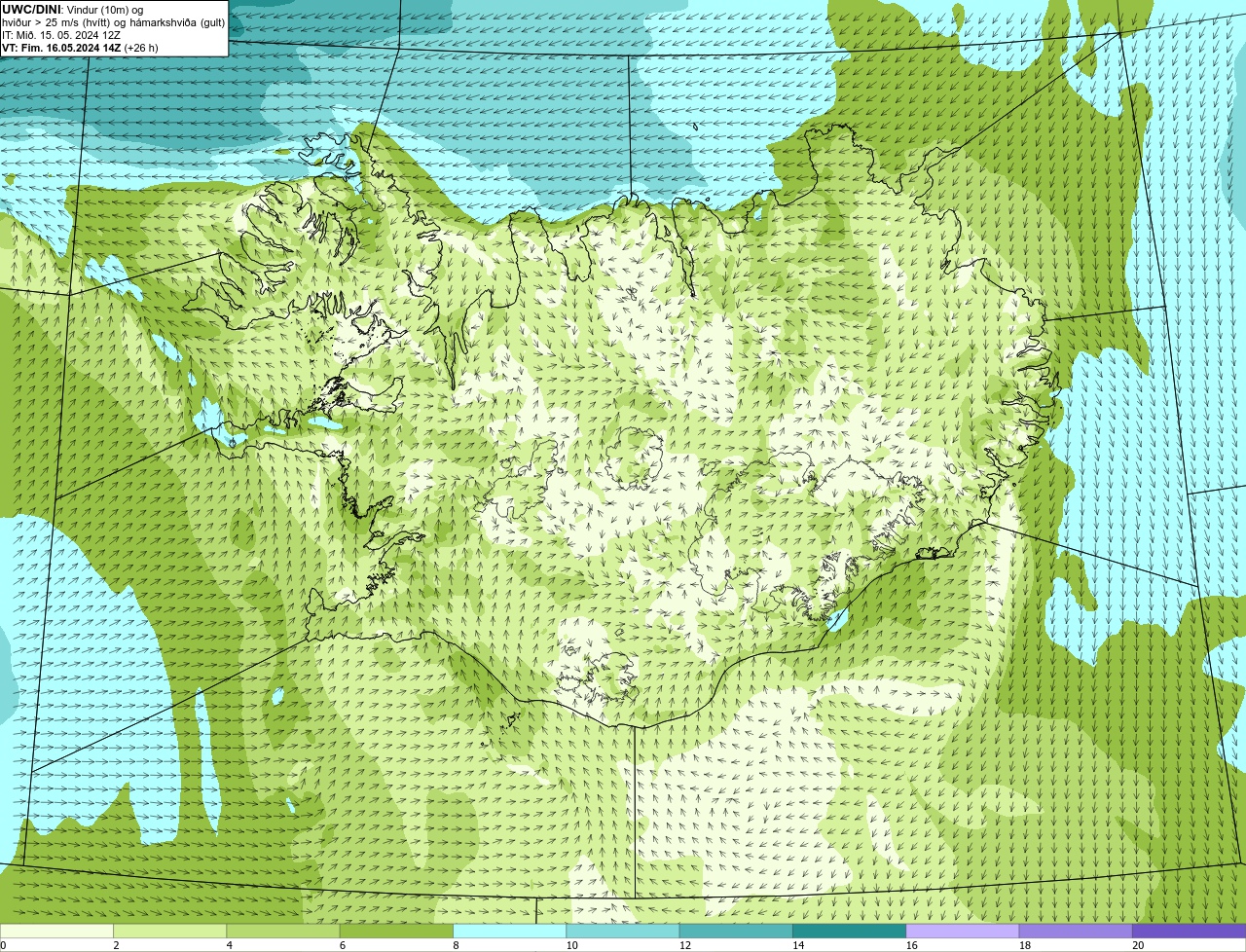Click the 2–4 m/s light green legend swatch

pyautogui.click(x=170, y=931)
